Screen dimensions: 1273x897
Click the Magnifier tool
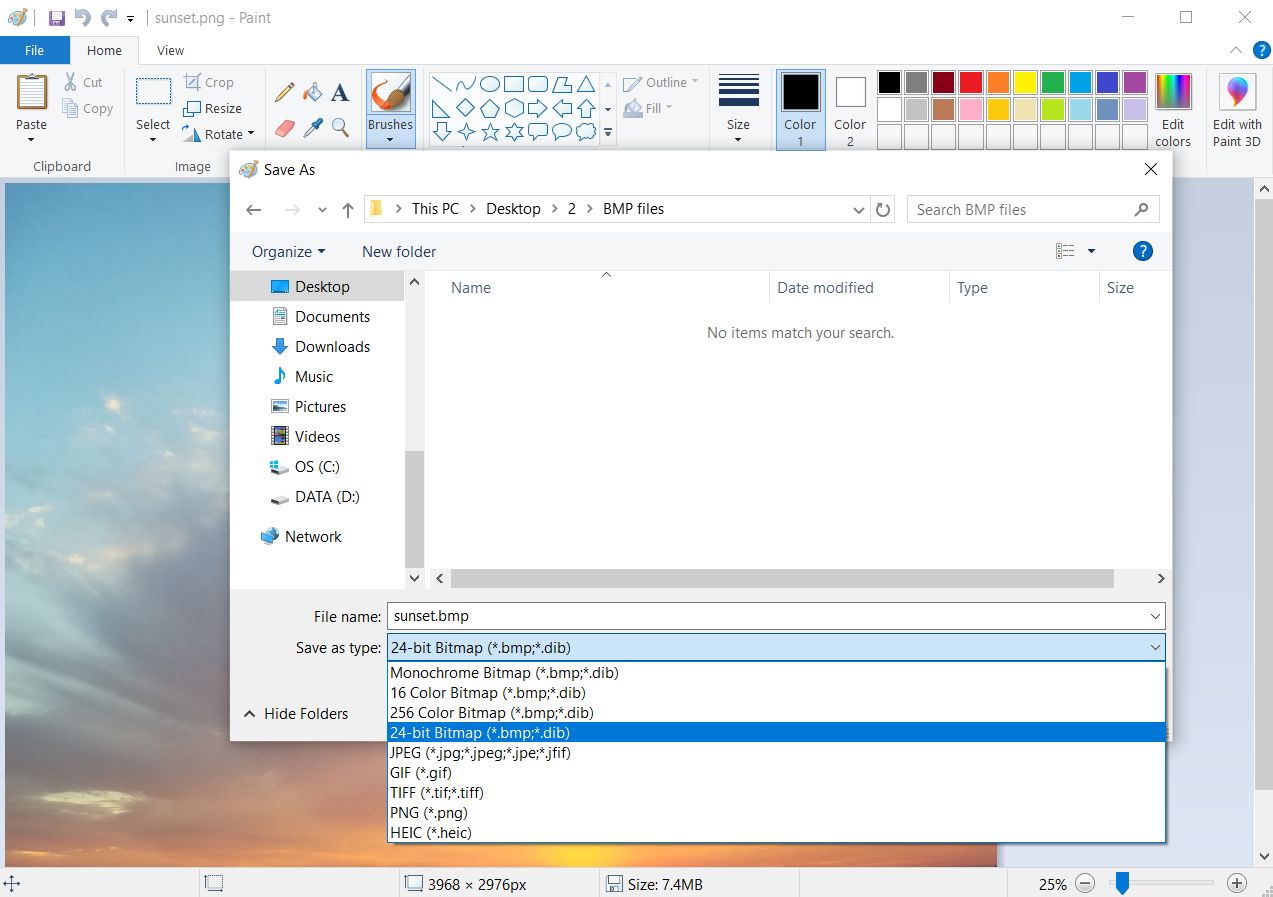click(340, 128)
